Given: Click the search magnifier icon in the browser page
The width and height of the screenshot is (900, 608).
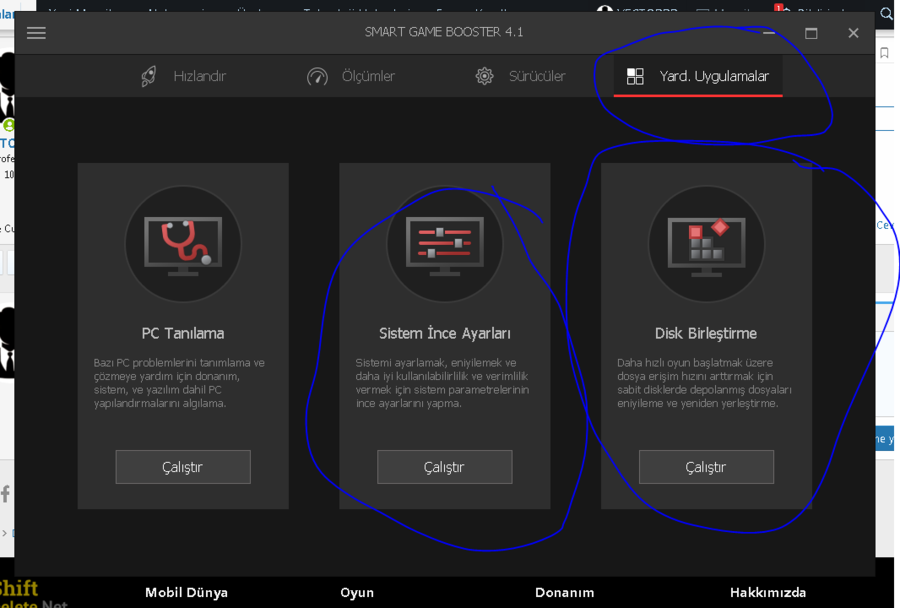Looking at the screenshot, I should pos(887,14).
